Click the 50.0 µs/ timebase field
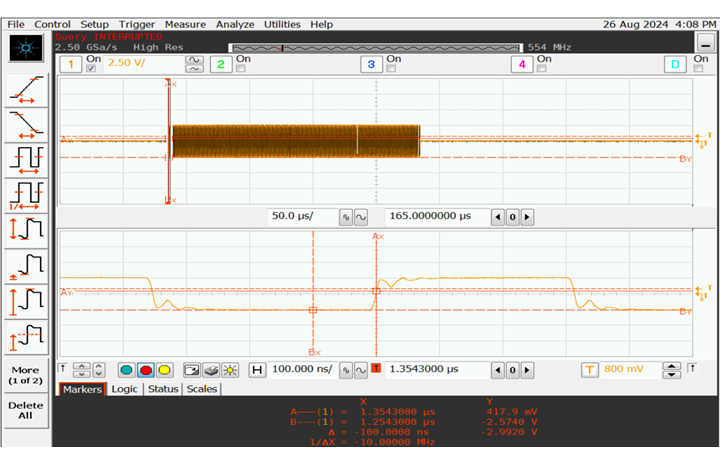 pos(302,216)
